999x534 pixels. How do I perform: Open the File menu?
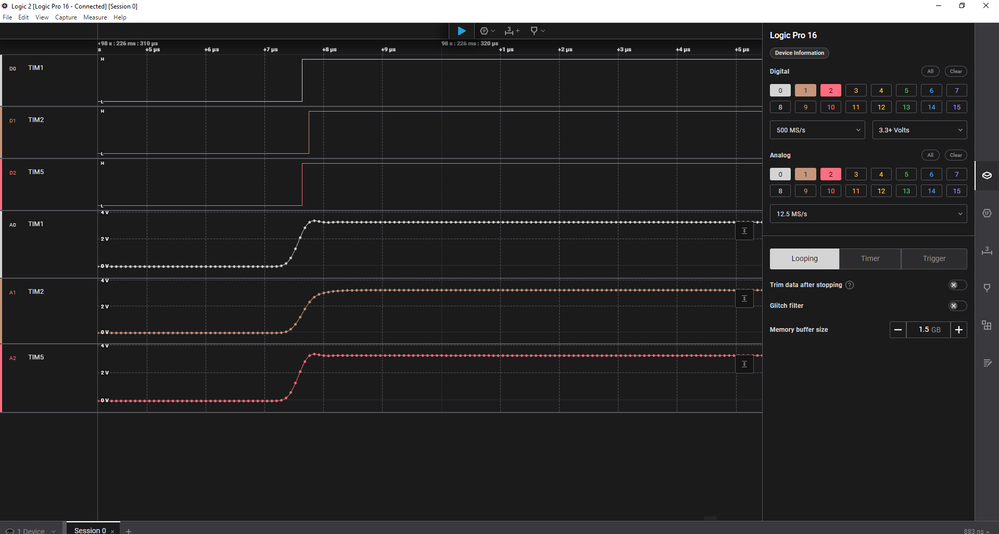pos(8,17)
